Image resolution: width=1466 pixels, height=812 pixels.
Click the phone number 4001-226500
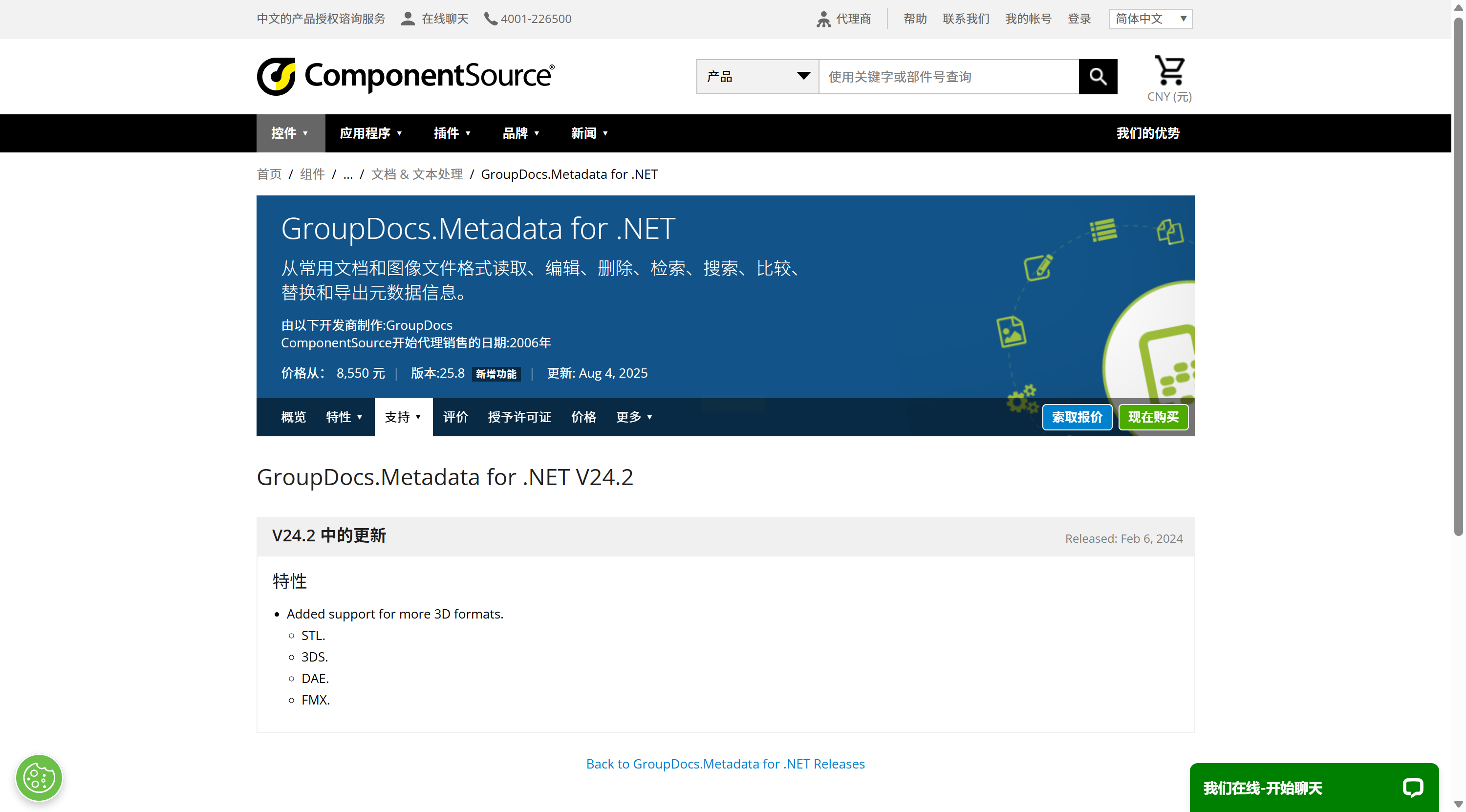click(536, 19)
